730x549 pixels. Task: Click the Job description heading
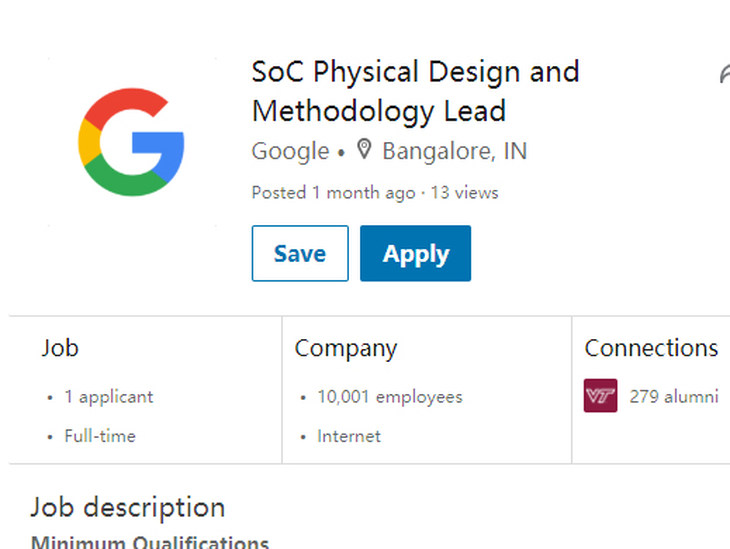[128, 507]
